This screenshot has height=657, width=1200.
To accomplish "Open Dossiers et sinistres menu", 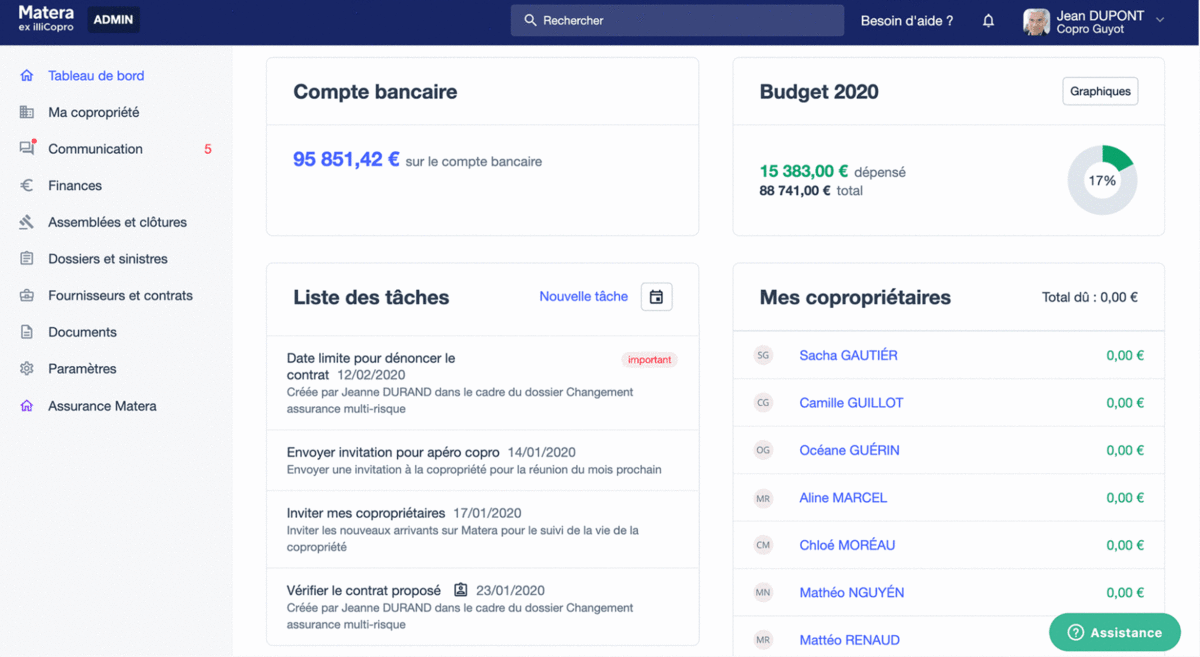I will tap(107, 259).
